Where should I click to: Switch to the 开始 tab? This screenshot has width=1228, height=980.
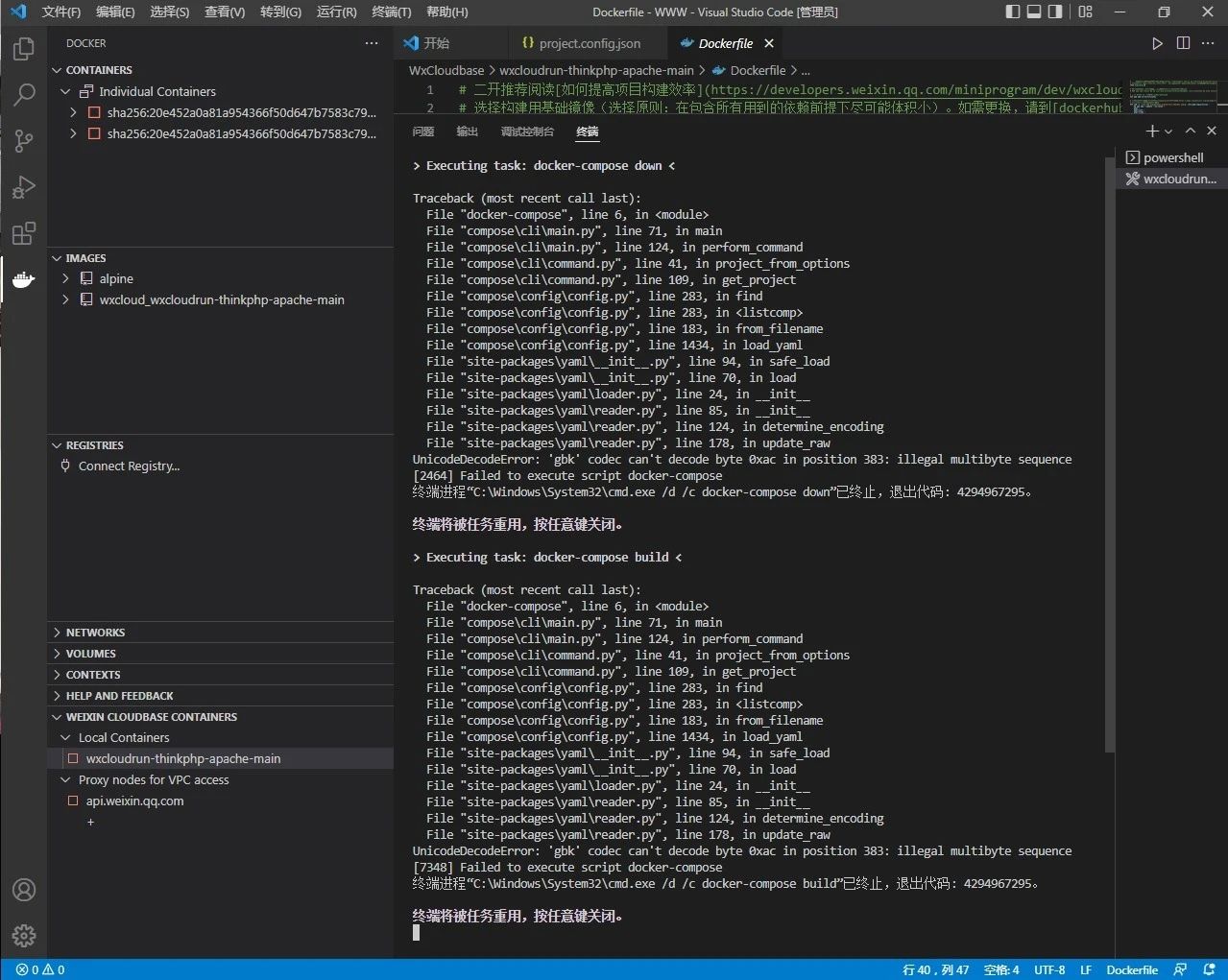click(x=437, y=43)
